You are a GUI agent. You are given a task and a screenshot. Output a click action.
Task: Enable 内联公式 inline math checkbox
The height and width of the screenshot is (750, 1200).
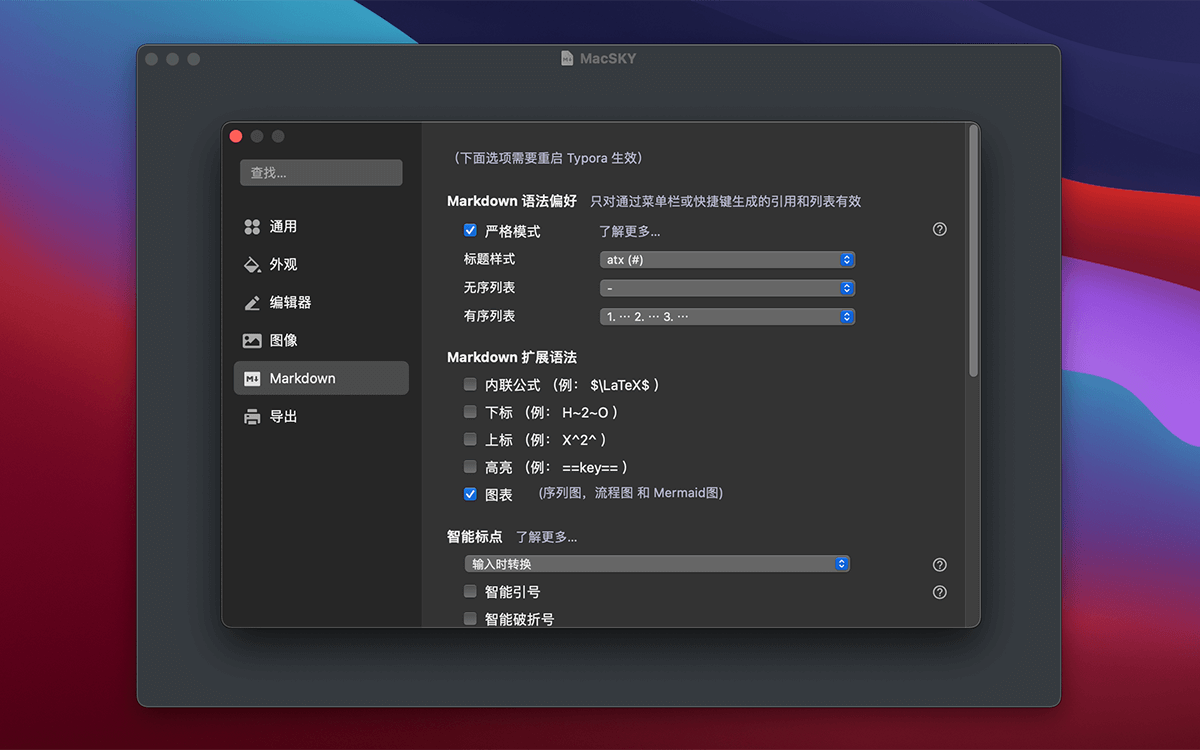pyautogui.click(x=470, y=384)
